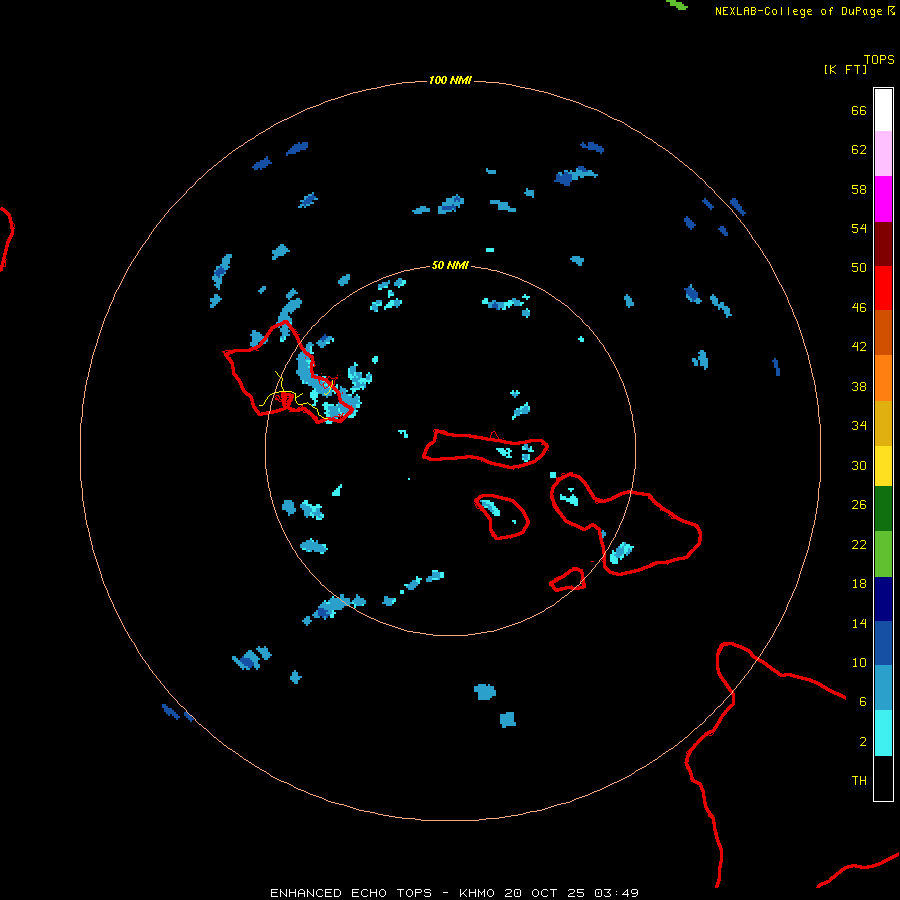Viewport: 900px width, 900px height.
Task: Click the small round Lanai island outline
Action: (x=502, y=517)
